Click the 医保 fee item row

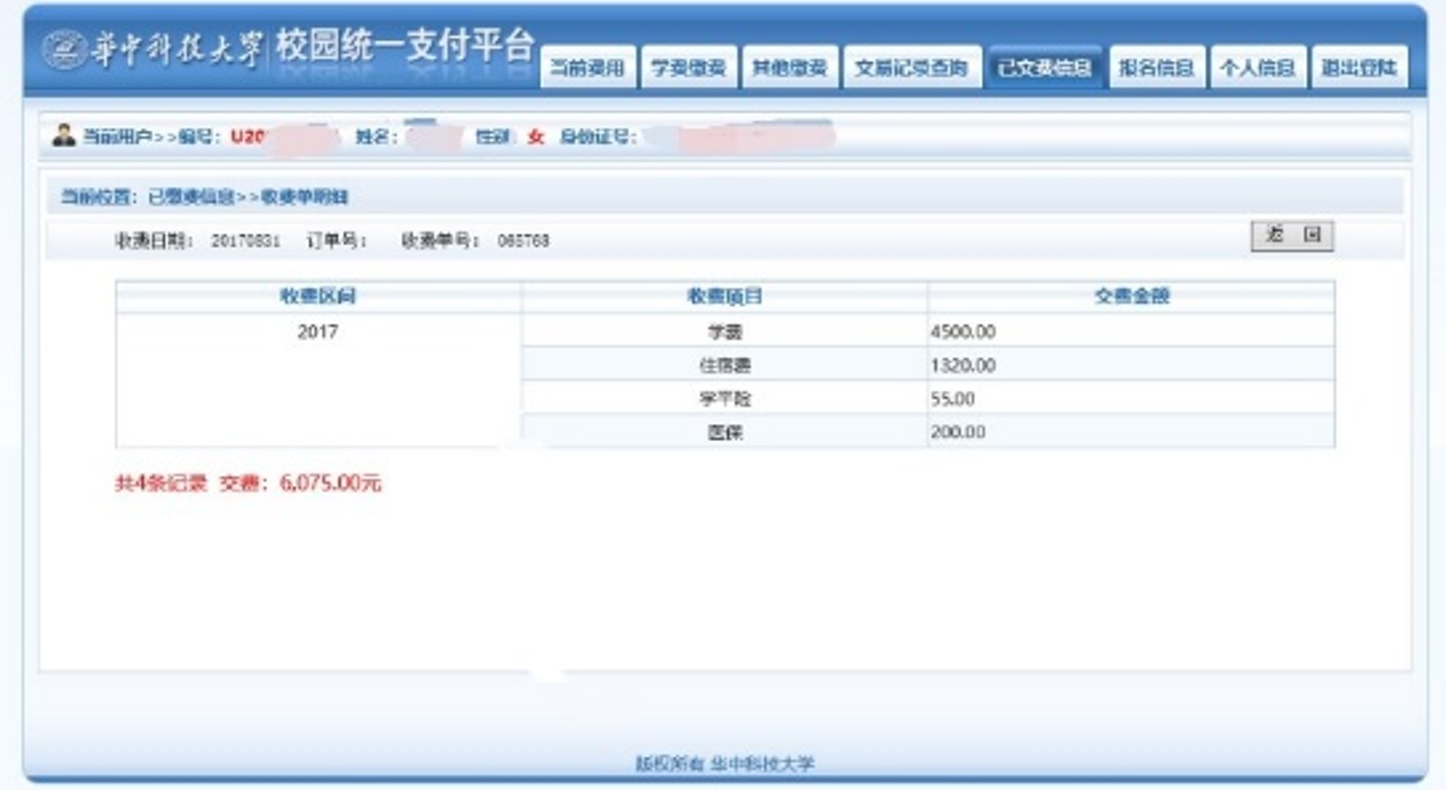pos(724,432)
